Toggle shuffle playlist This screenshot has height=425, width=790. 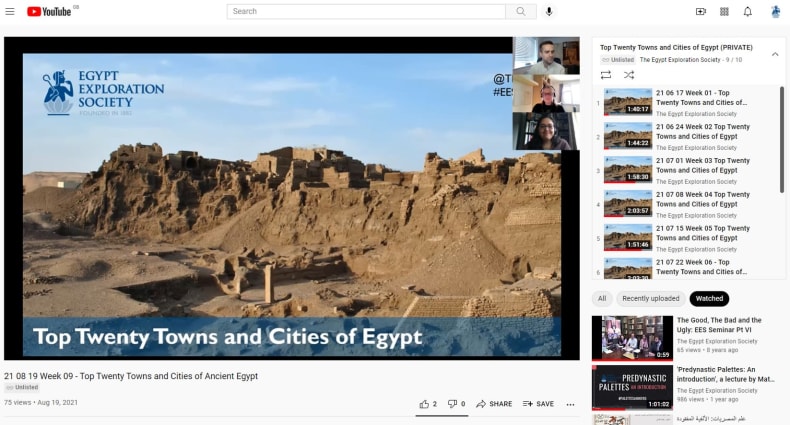pos(629,75)
